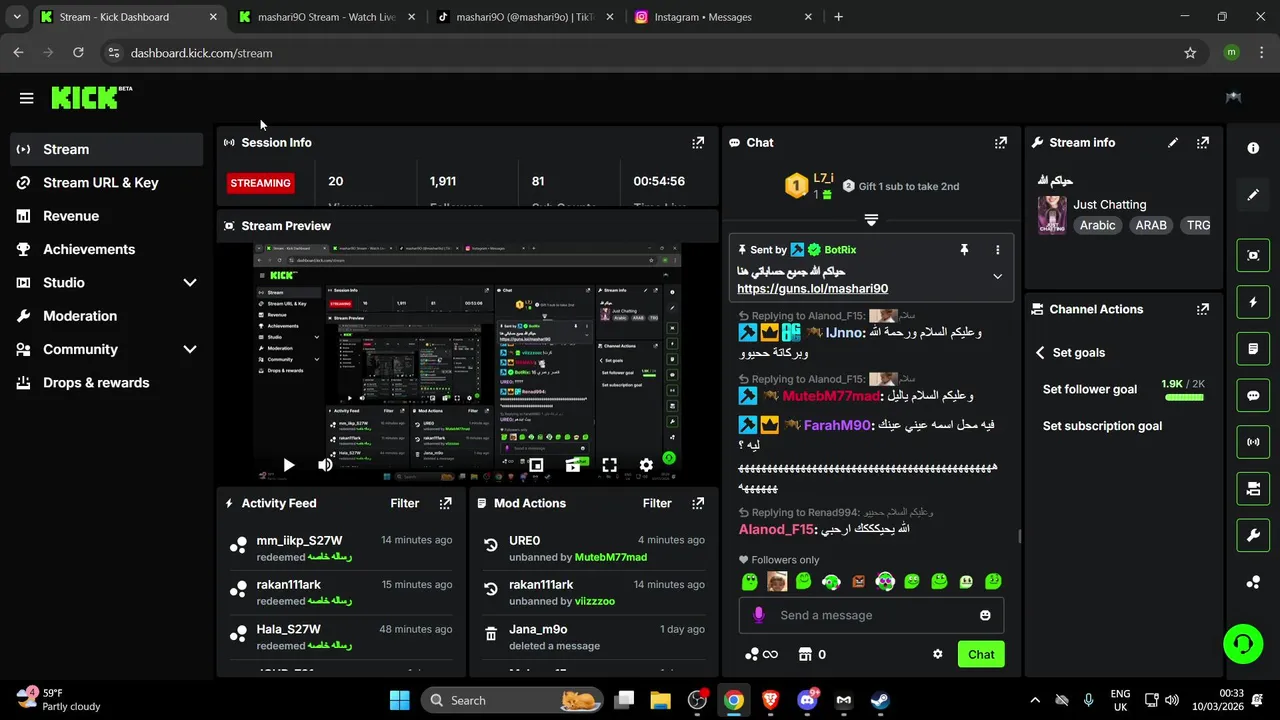Go back from Set goals

[x=1040, y=352]
